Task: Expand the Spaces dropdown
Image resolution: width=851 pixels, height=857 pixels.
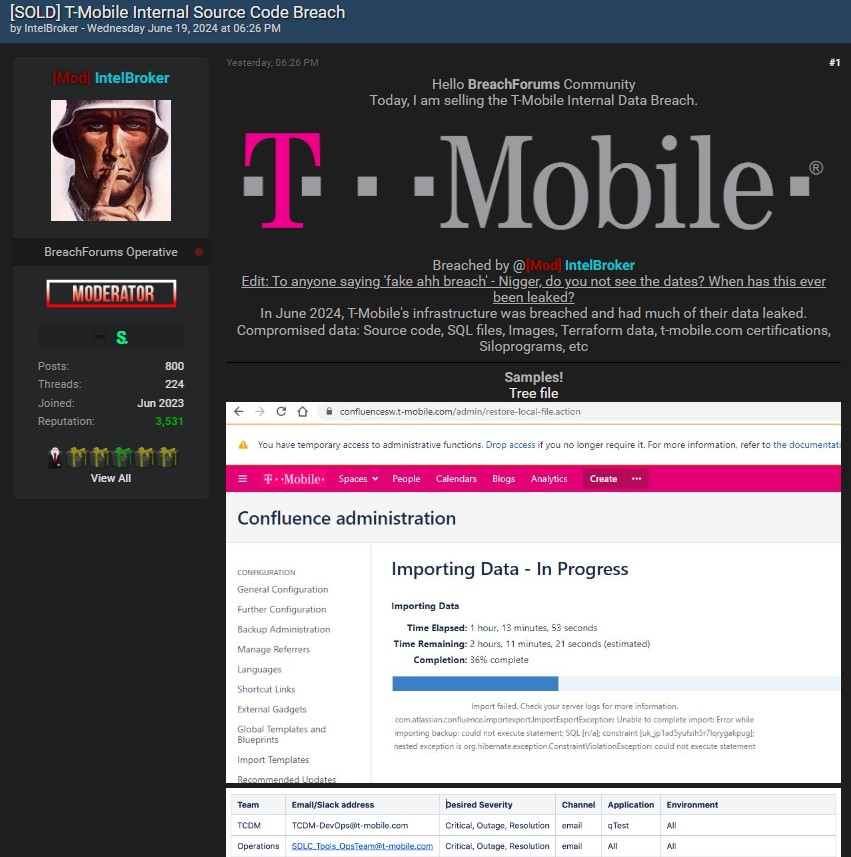Action: 358,479
